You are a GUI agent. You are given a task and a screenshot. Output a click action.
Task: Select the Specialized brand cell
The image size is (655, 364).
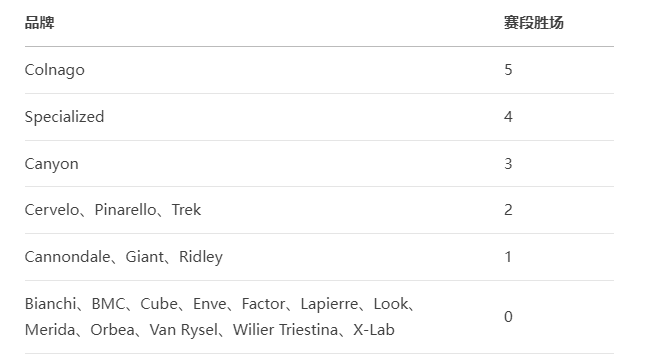(64, 117)
